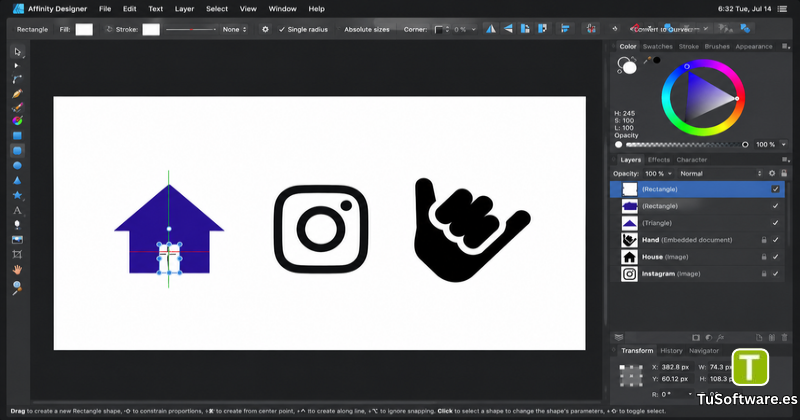The width and height of the screenshot is (800, 420).
Task: Select the Rounded Rectangle tool
Action: [17, 151]
